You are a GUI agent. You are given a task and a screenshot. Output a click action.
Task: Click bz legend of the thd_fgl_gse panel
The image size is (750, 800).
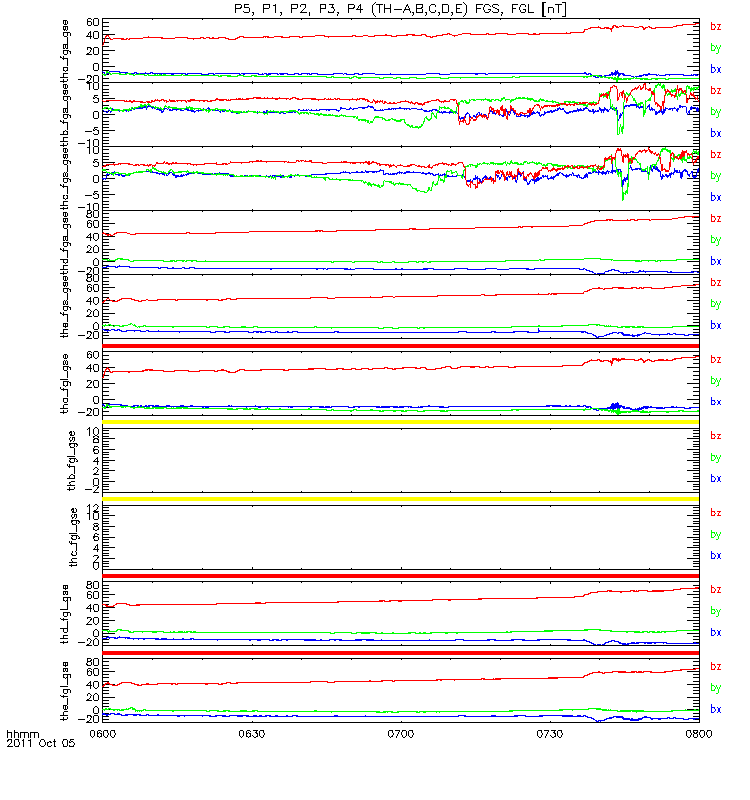point(716,589)
